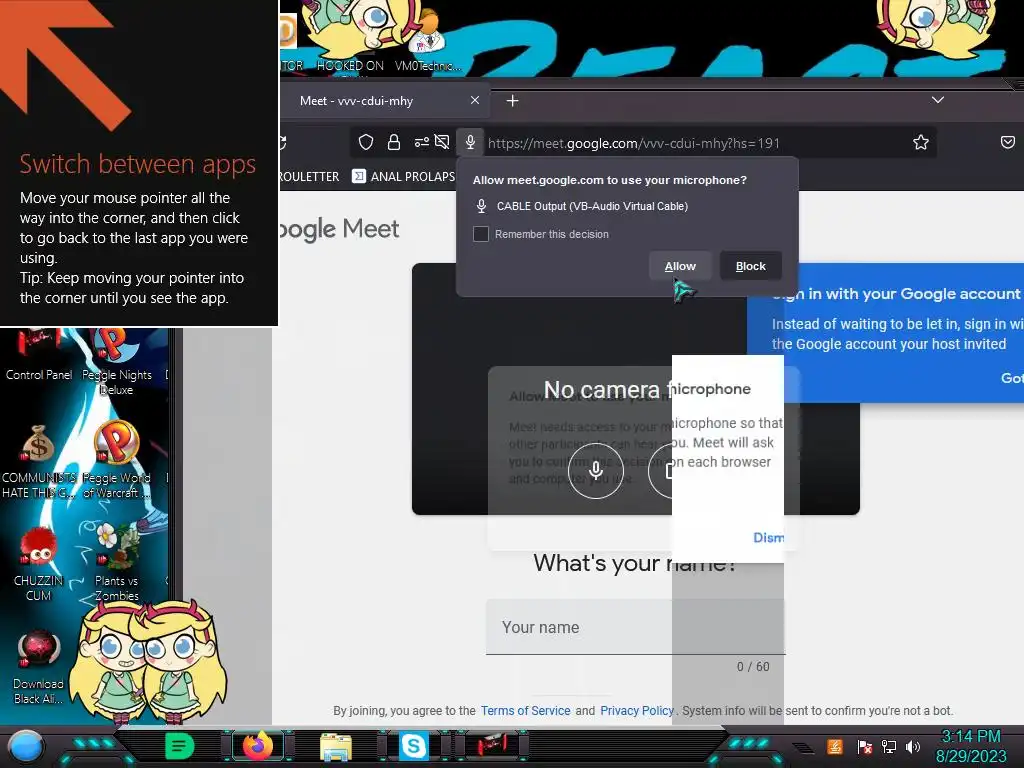1024x768 pixels.
Task: Open Privacy Policy link
Action: tap(637, 711)
